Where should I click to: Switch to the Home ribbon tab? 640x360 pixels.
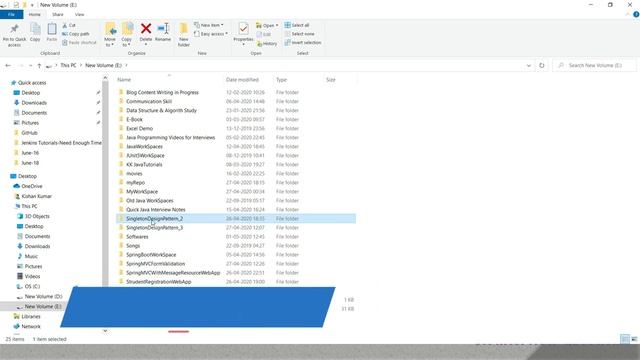tap(35, 14)
